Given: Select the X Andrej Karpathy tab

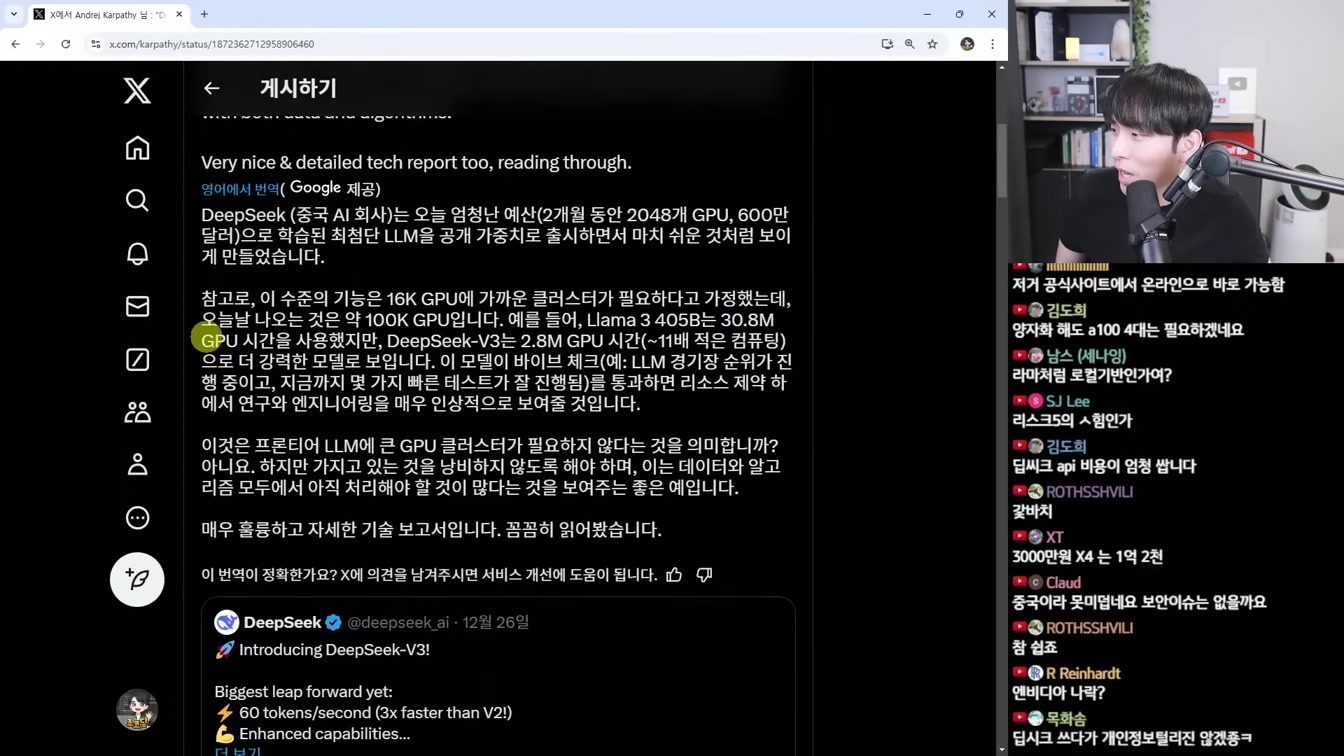Looking at the screenshot, I should (x=107, y=14).
